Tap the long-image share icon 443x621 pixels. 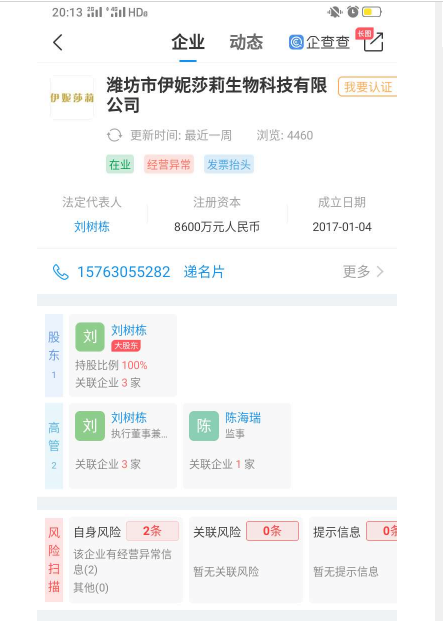tap(373, 42)
